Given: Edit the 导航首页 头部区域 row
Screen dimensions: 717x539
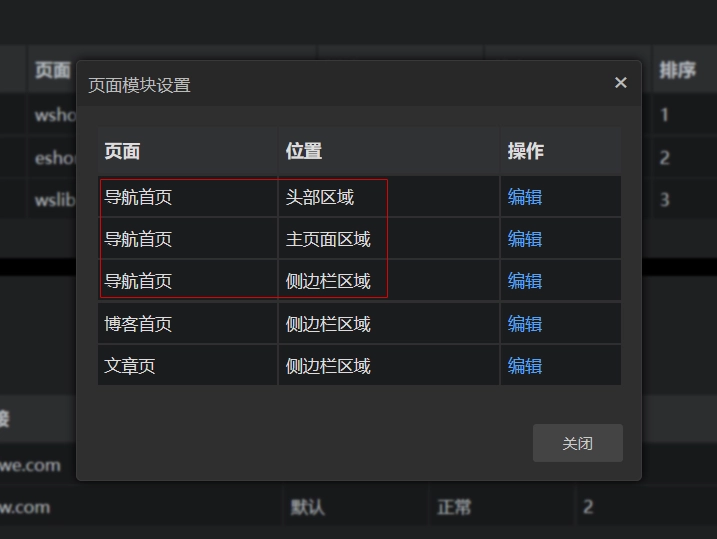Looking at the screenshot, I should click(x=524, y=197).
